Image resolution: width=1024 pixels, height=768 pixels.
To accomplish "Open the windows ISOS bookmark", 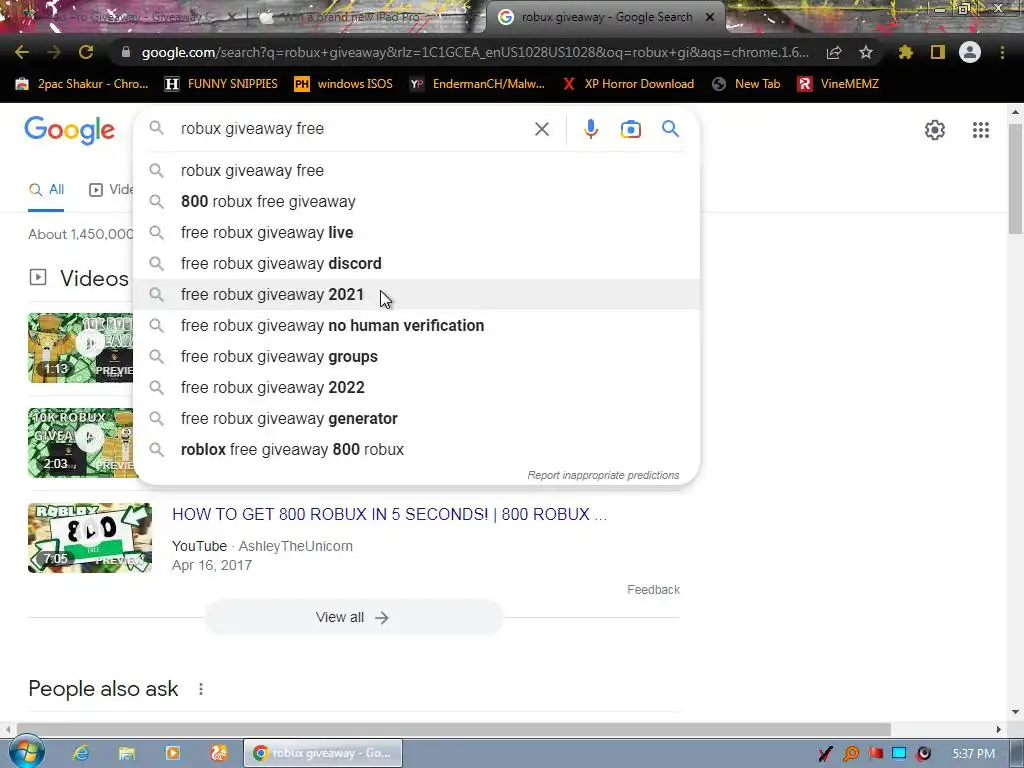I will point(344,84).
